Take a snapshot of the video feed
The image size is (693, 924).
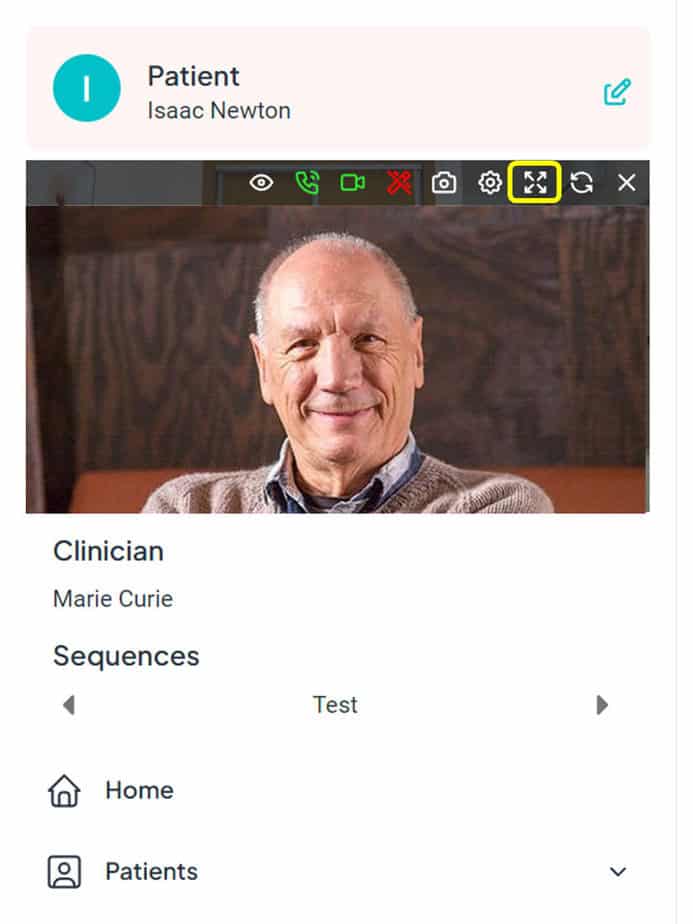point(443,183)
